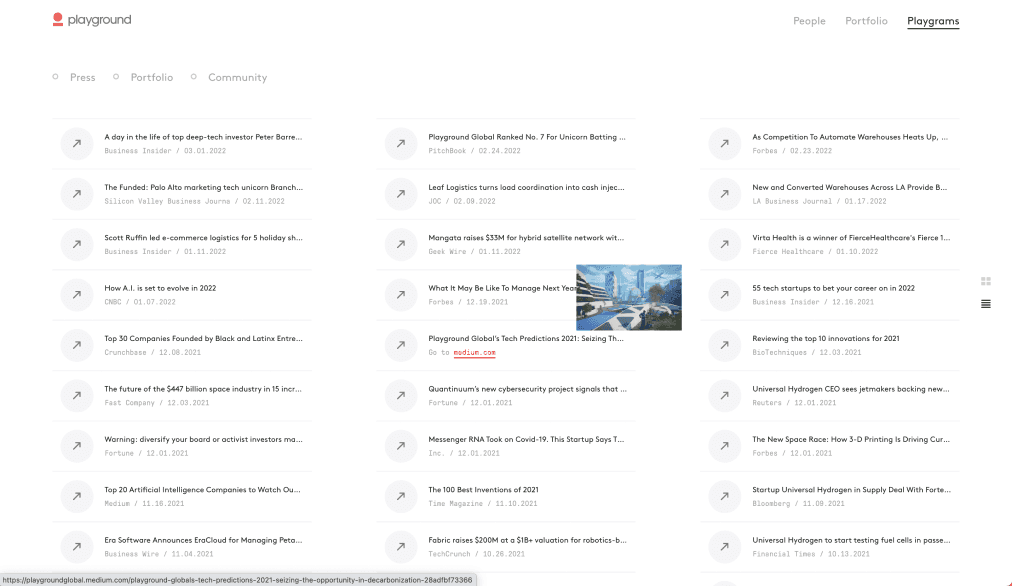Click 'Crunchbase / 12.08.2021' text
This screenshot has width=1012, height=586.
tap(152, 352)
